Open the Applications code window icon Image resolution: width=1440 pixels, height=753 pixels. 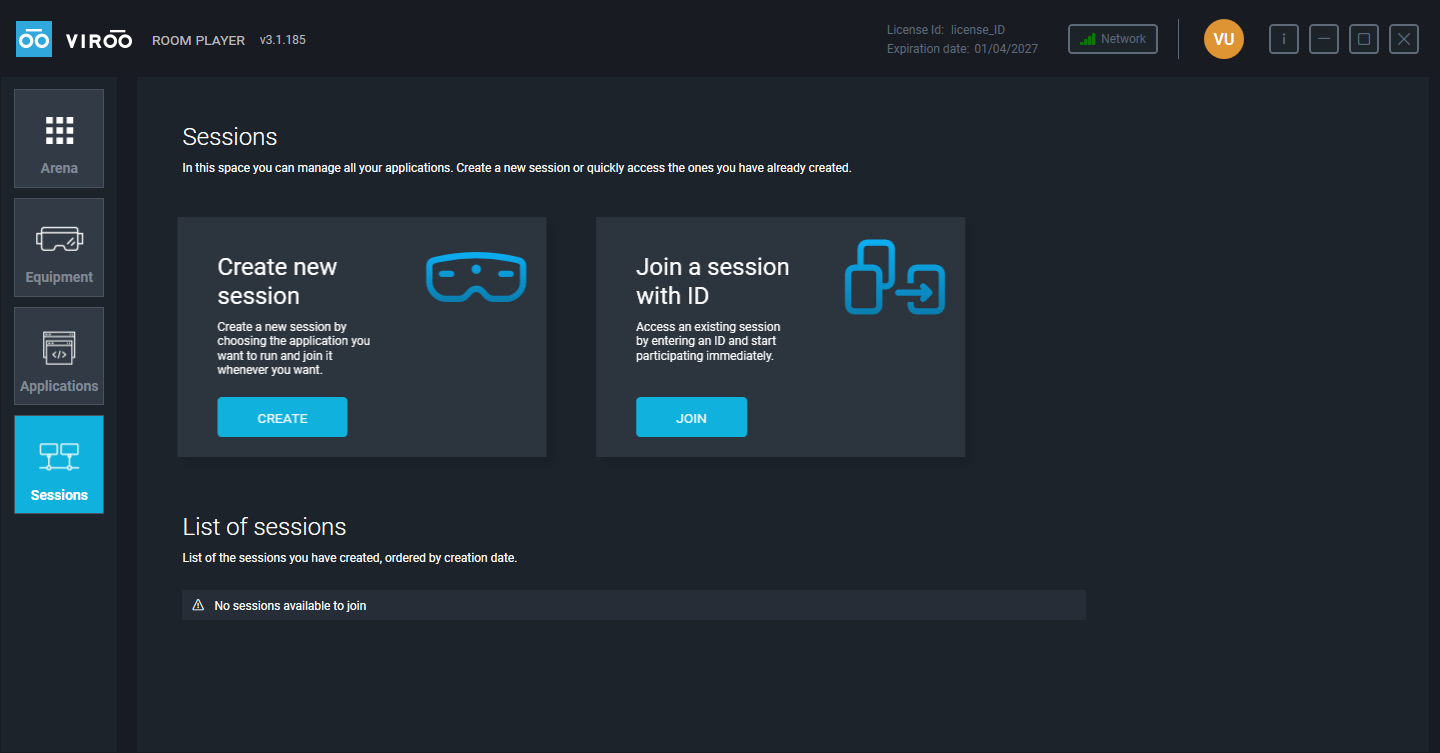(x=59, y=348)
